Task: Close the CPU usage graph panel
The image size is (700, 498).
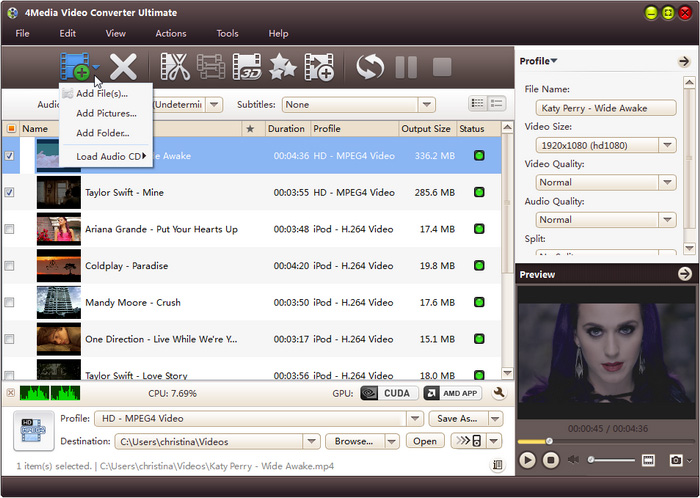Action: point(11,393)
